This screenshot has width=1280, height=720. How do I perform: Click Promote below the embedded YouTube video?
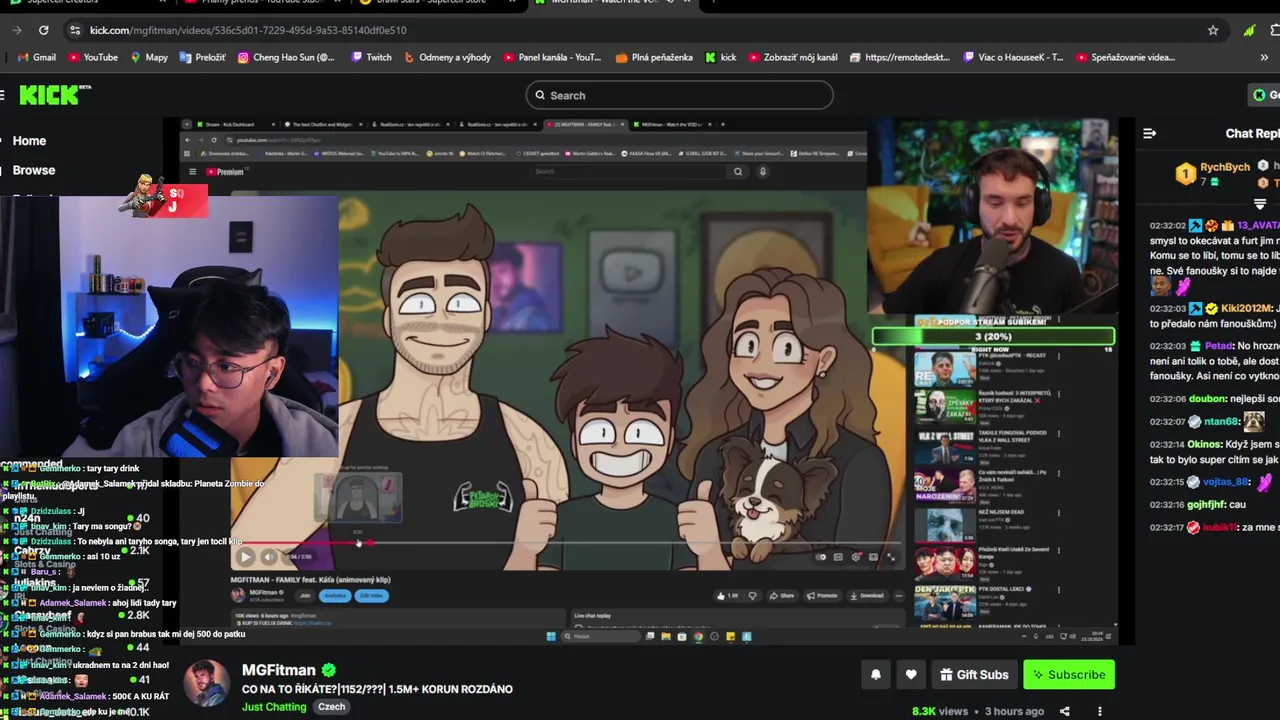[822, 596]
